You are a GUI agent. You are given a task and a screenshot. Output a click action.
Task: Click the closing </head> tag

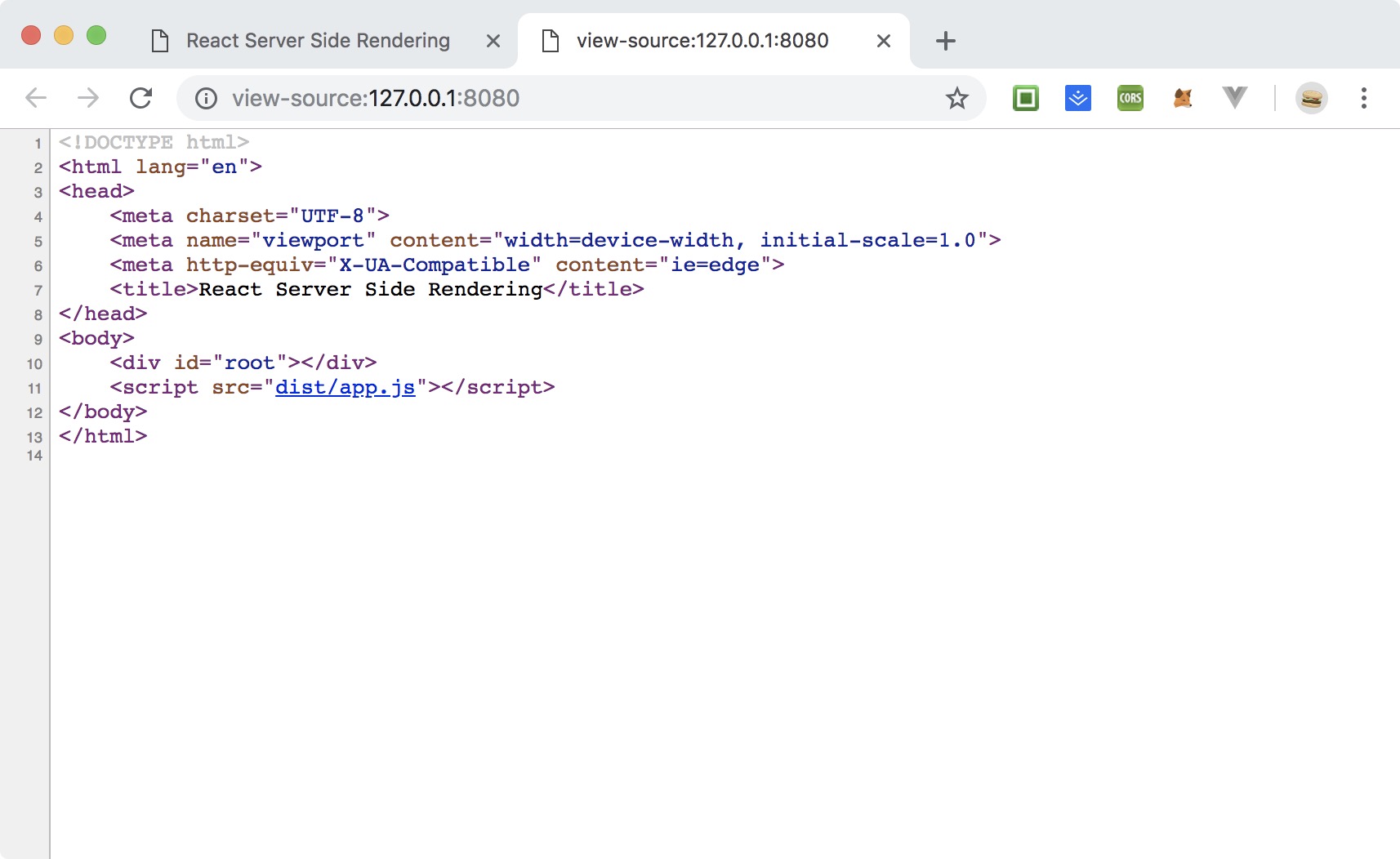click(x=103, y=314)
